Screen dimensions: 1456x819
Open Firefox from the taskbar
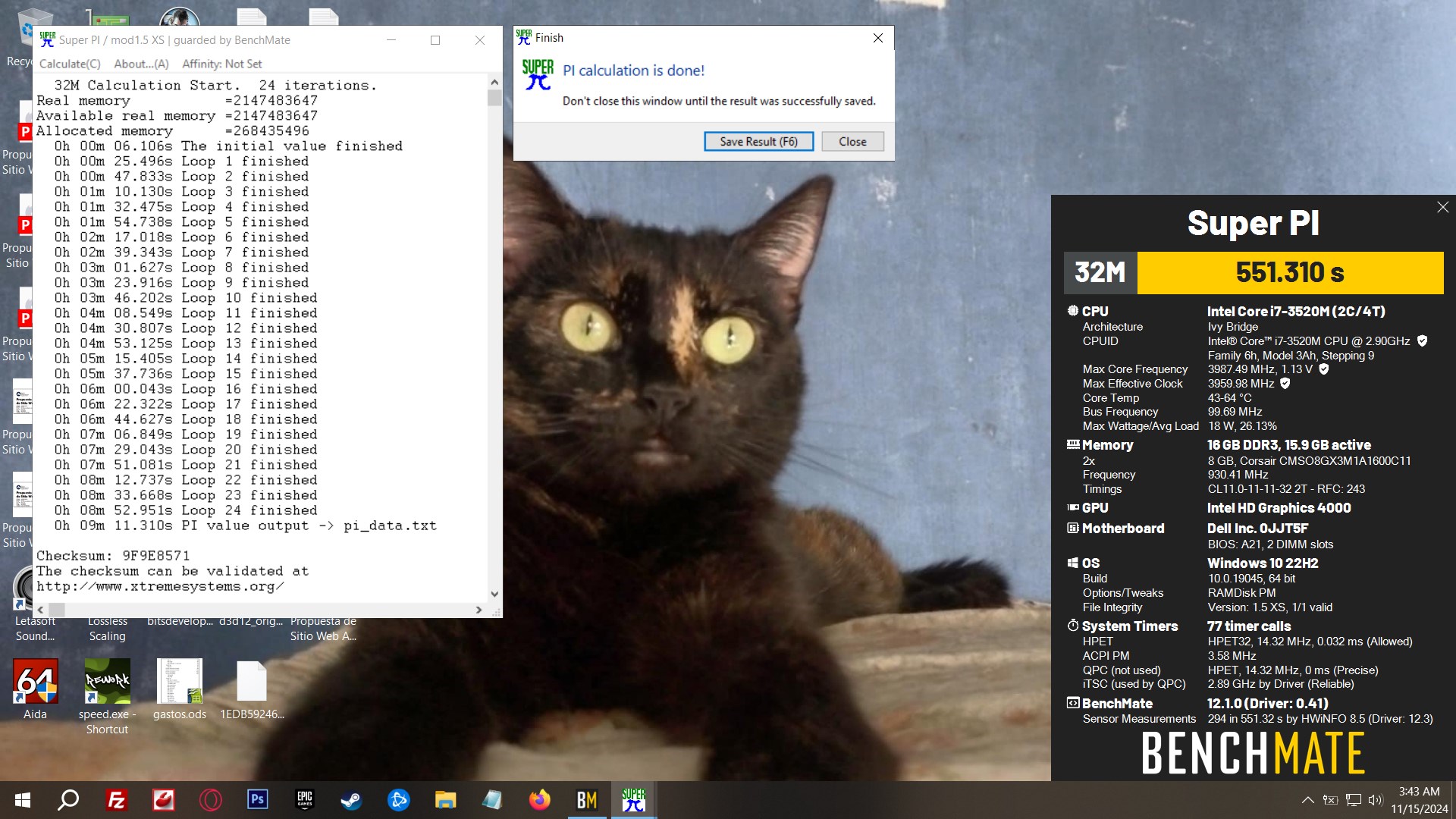point(539,800)
